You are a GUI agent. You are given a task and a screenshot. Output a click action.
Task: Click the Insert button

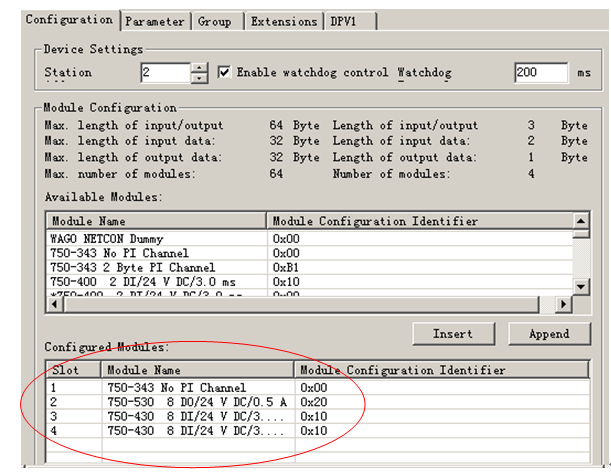(454, 334)
